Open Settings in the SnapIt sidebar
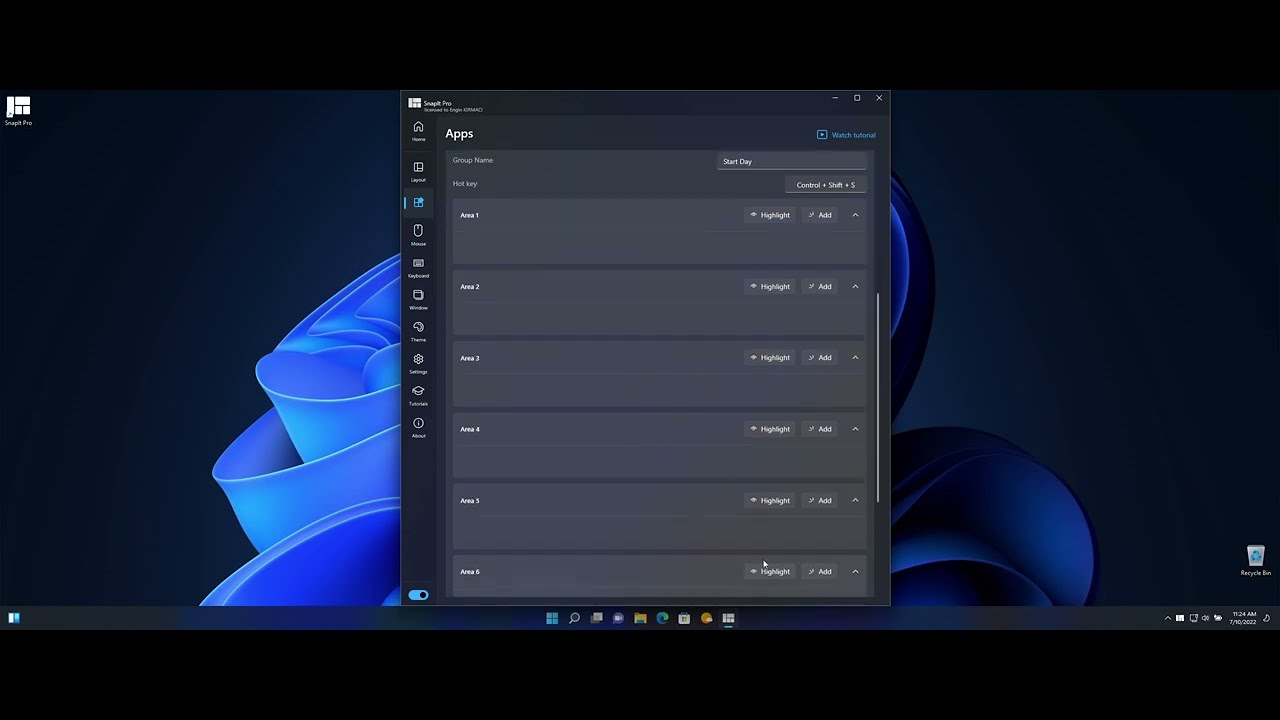1280x720 pixels. (x=418, y=363)
